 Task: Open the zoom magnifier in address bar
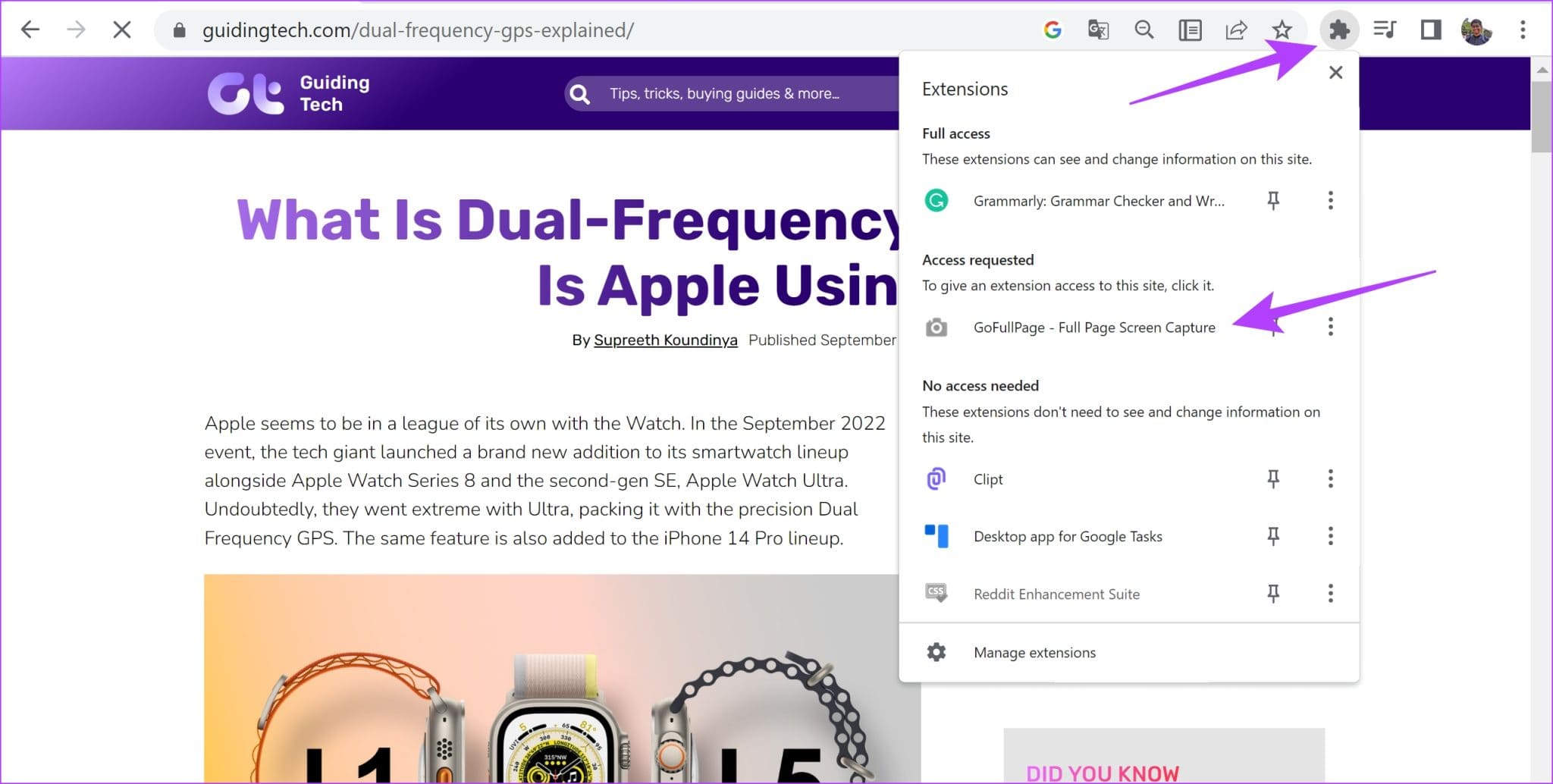tap(1144, 30)
